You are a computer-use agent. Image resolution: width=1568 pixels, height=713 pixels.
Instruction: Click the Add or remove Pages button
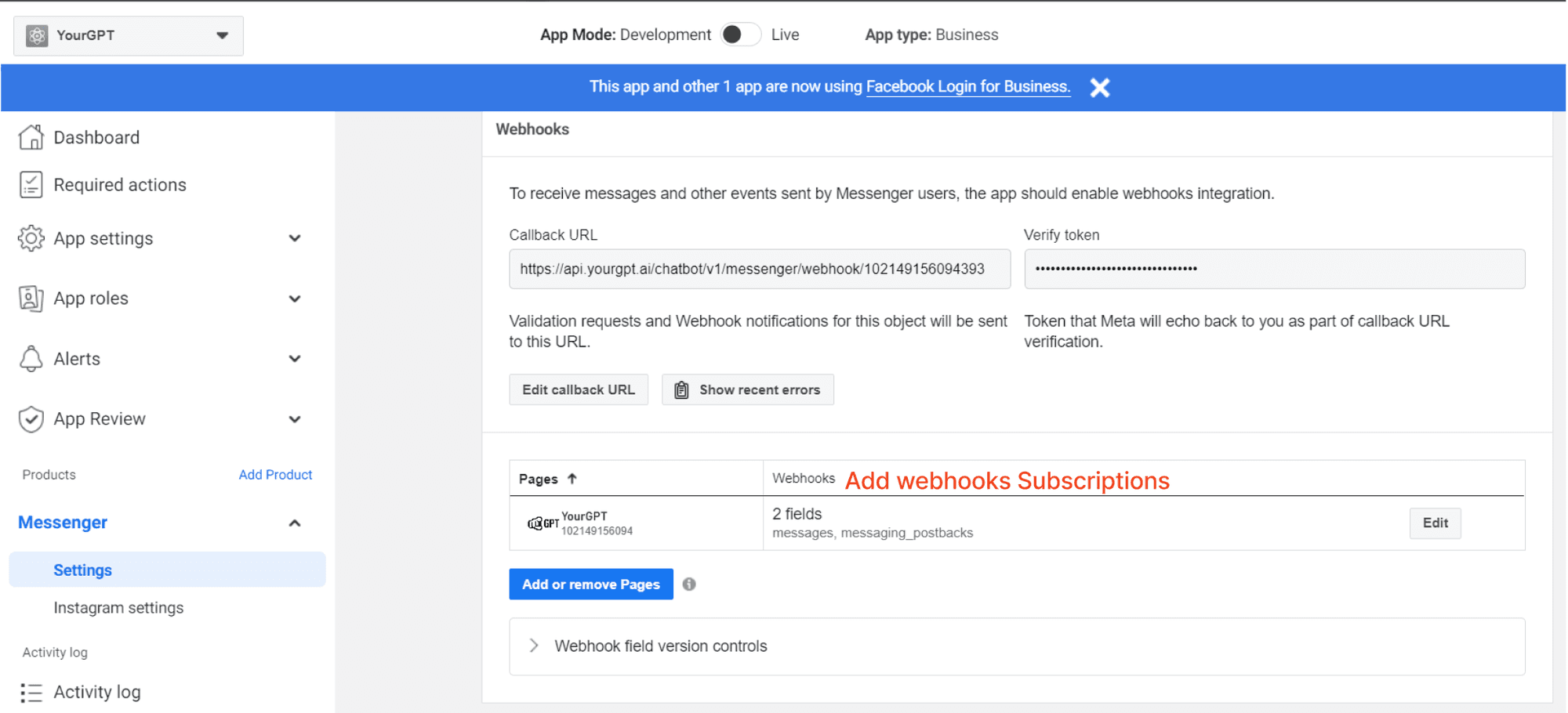click(x=590, y=584)
